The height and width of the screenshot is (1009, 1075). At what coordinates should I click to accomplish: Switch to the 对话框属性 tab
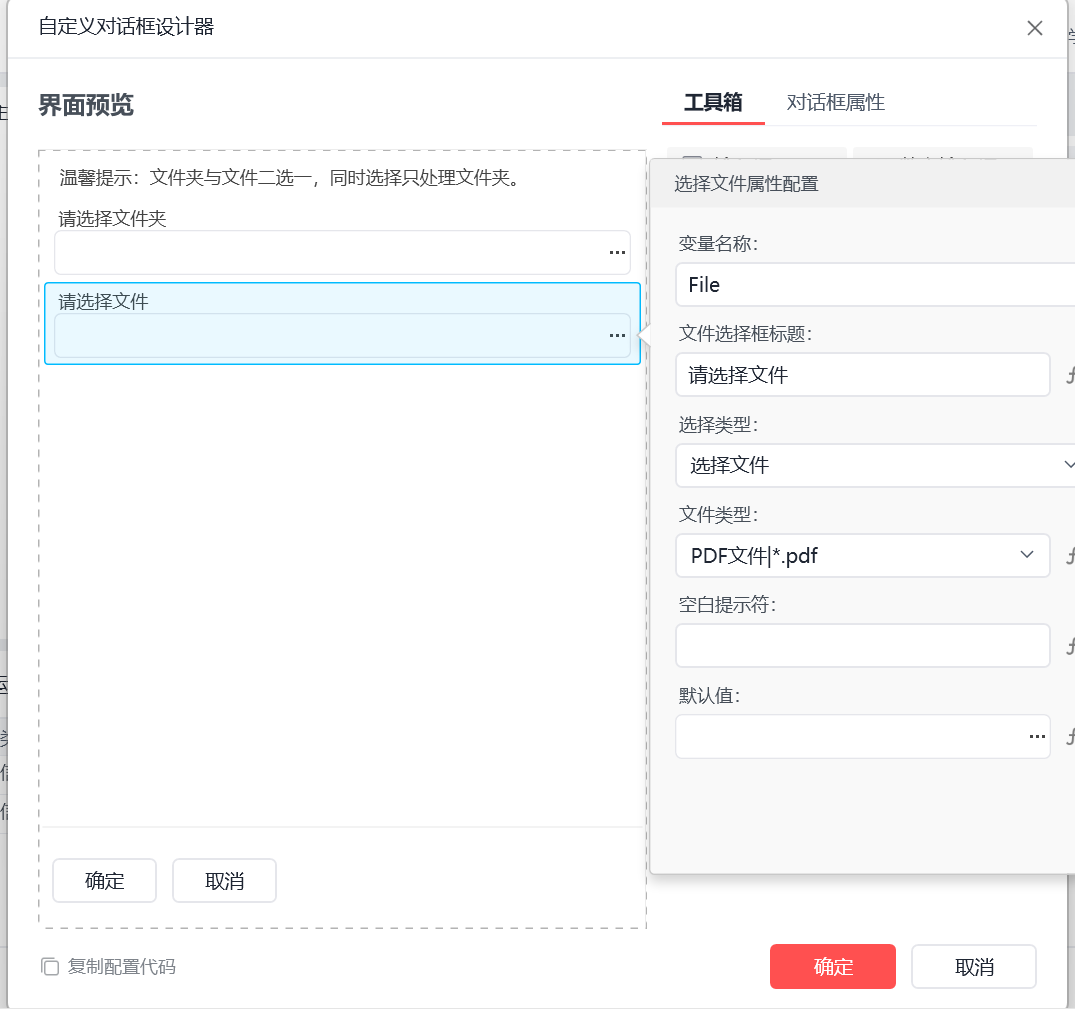835,102
